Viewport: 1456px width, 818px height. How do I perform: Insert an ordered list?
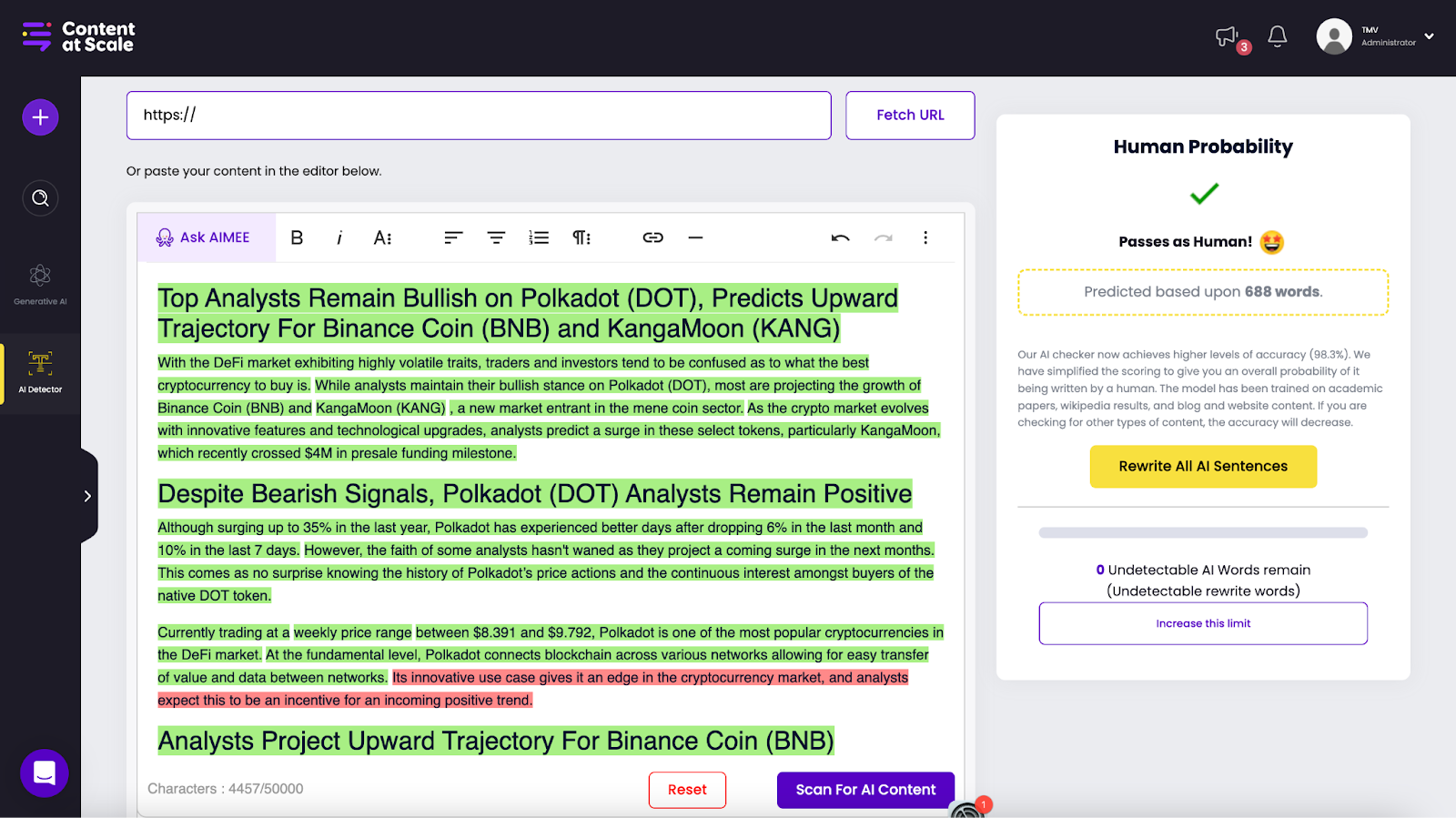point(539,237)
